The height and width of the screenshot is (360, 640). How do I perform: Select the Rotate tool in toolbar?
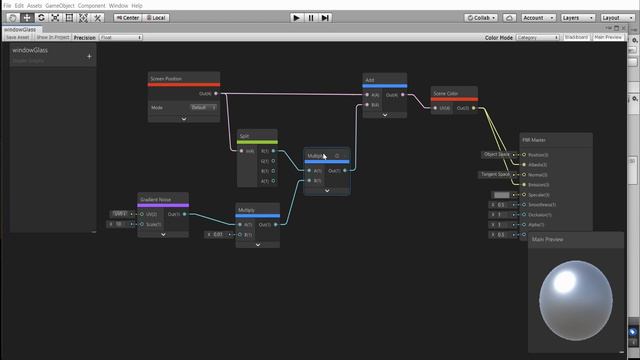[x=41, y=18]
